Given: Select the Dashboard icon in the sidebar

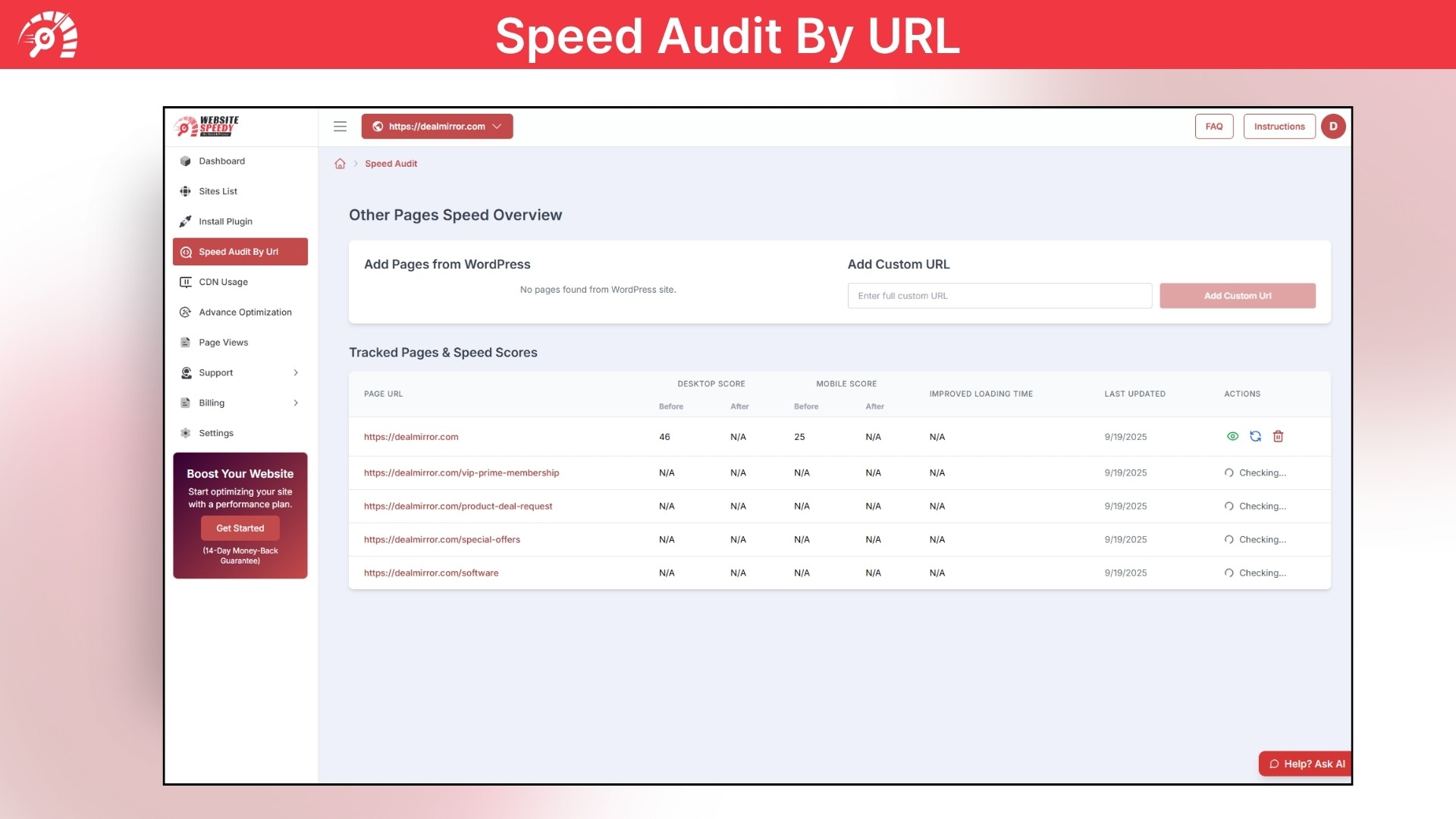Looking at the screenshot, I should [x=185, y=161].
